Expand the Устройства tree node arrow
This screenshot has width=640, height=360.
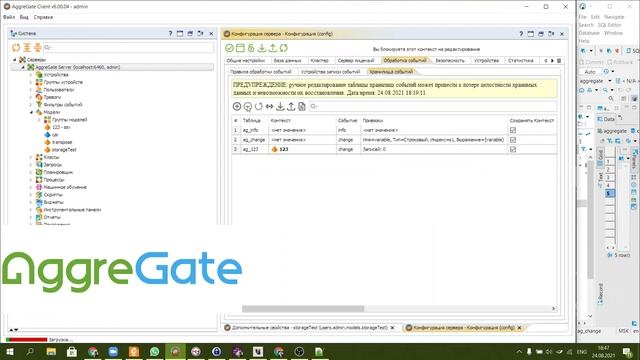pos(31,75)
